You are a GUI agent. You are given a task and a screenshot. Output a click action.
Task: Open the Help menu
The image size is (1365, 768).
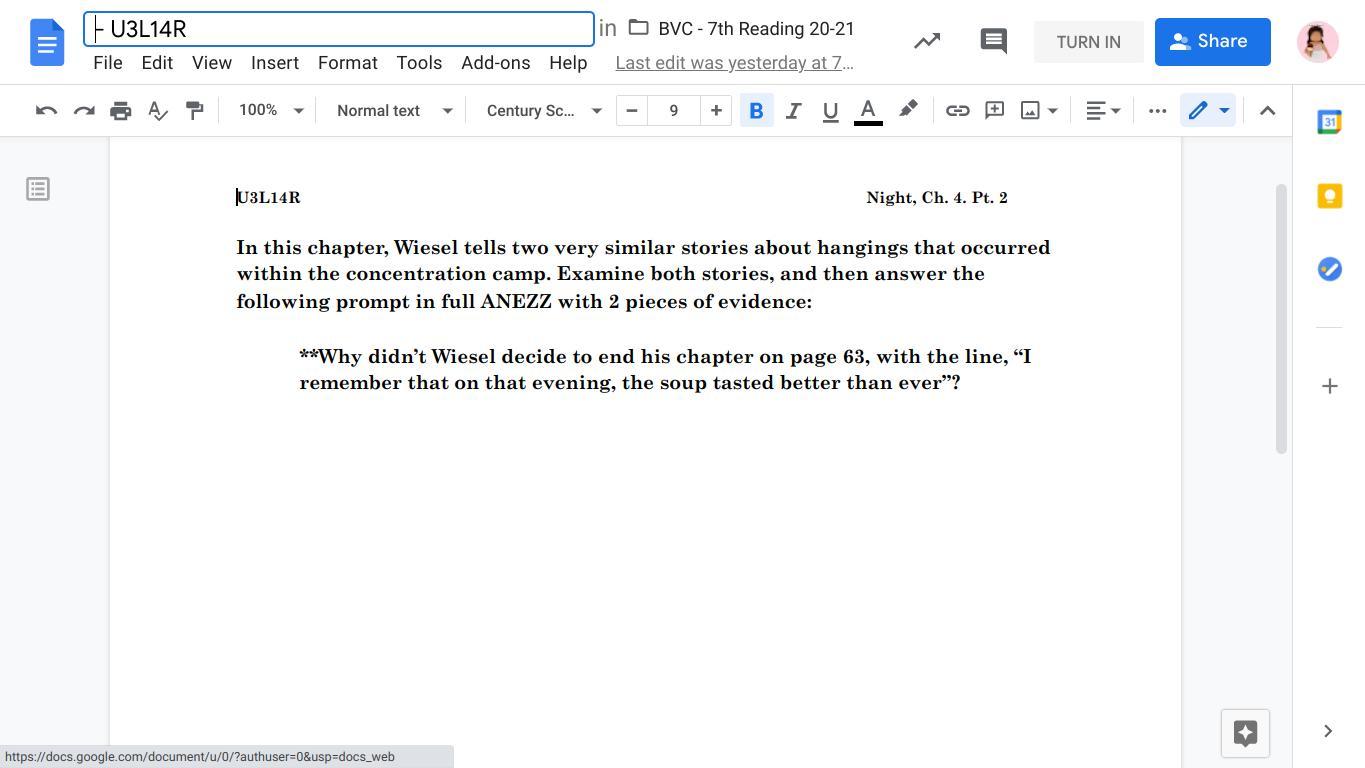pos(568,63)
